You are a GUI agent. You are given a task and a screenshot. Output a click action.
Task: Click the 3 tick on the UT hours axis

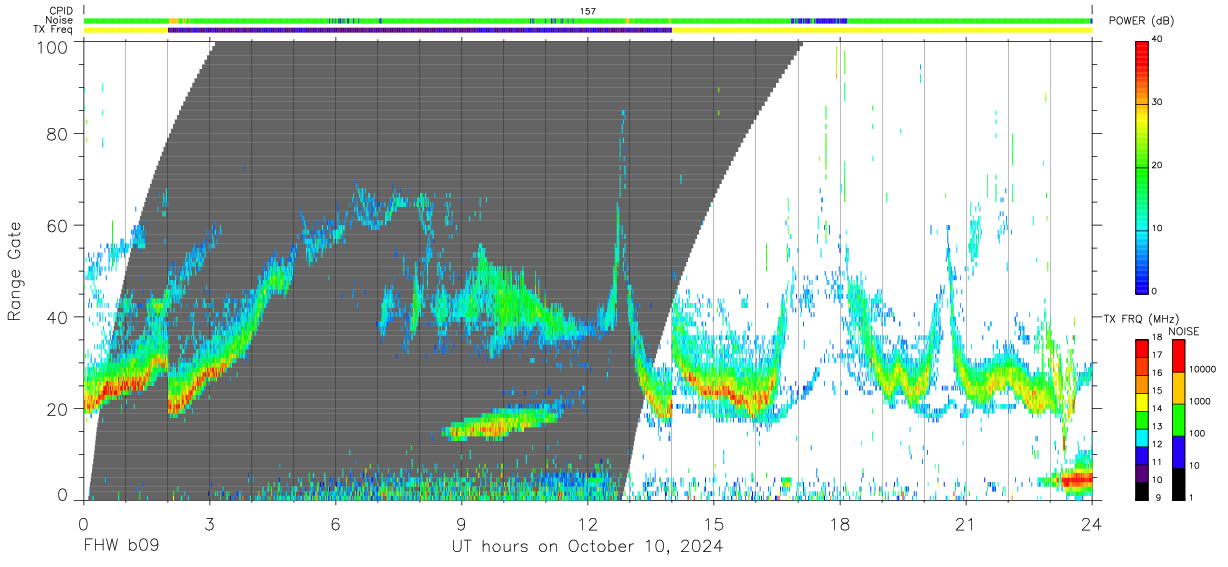coord(209,524)
